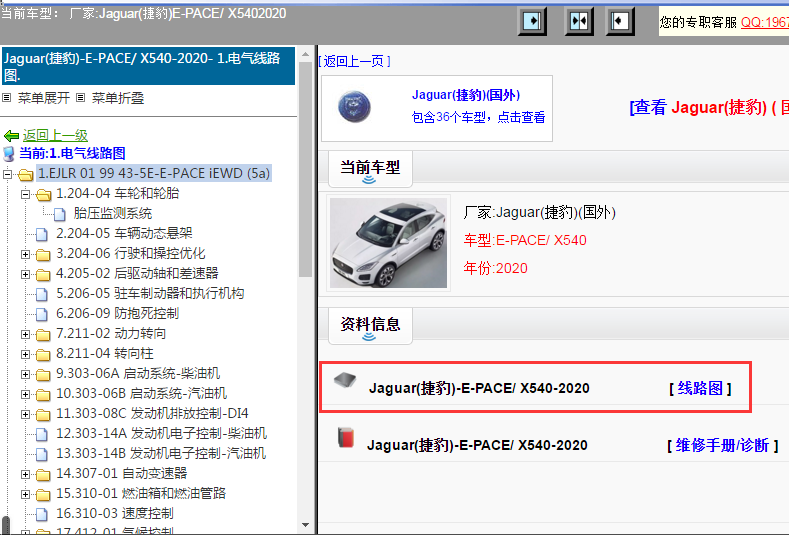
Task: Expand the 310-01 燃油箱和燃油管路 node
Action: coord(25,494)
